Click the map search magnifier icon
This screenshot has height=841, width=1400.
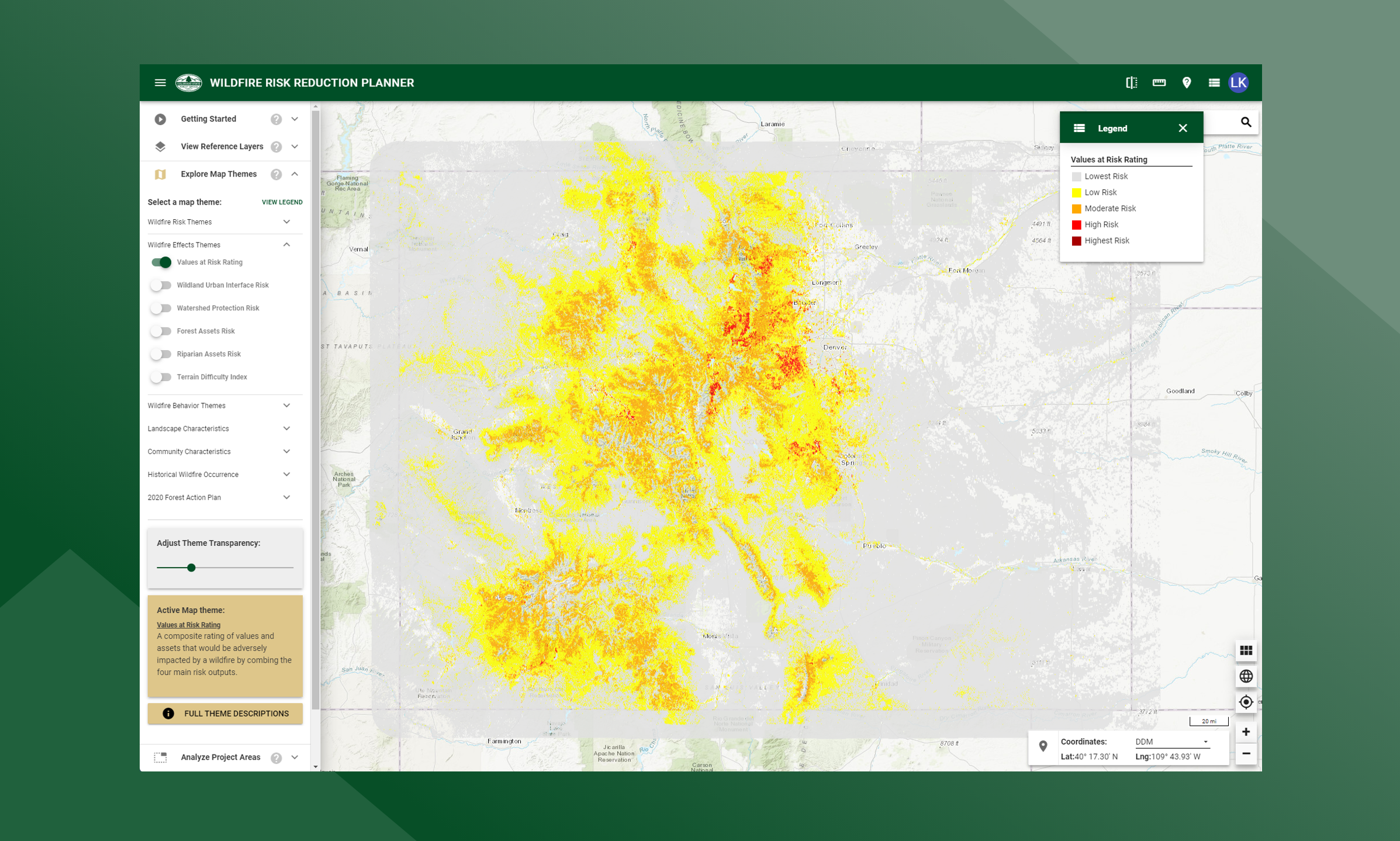(x=1246, y=122)
